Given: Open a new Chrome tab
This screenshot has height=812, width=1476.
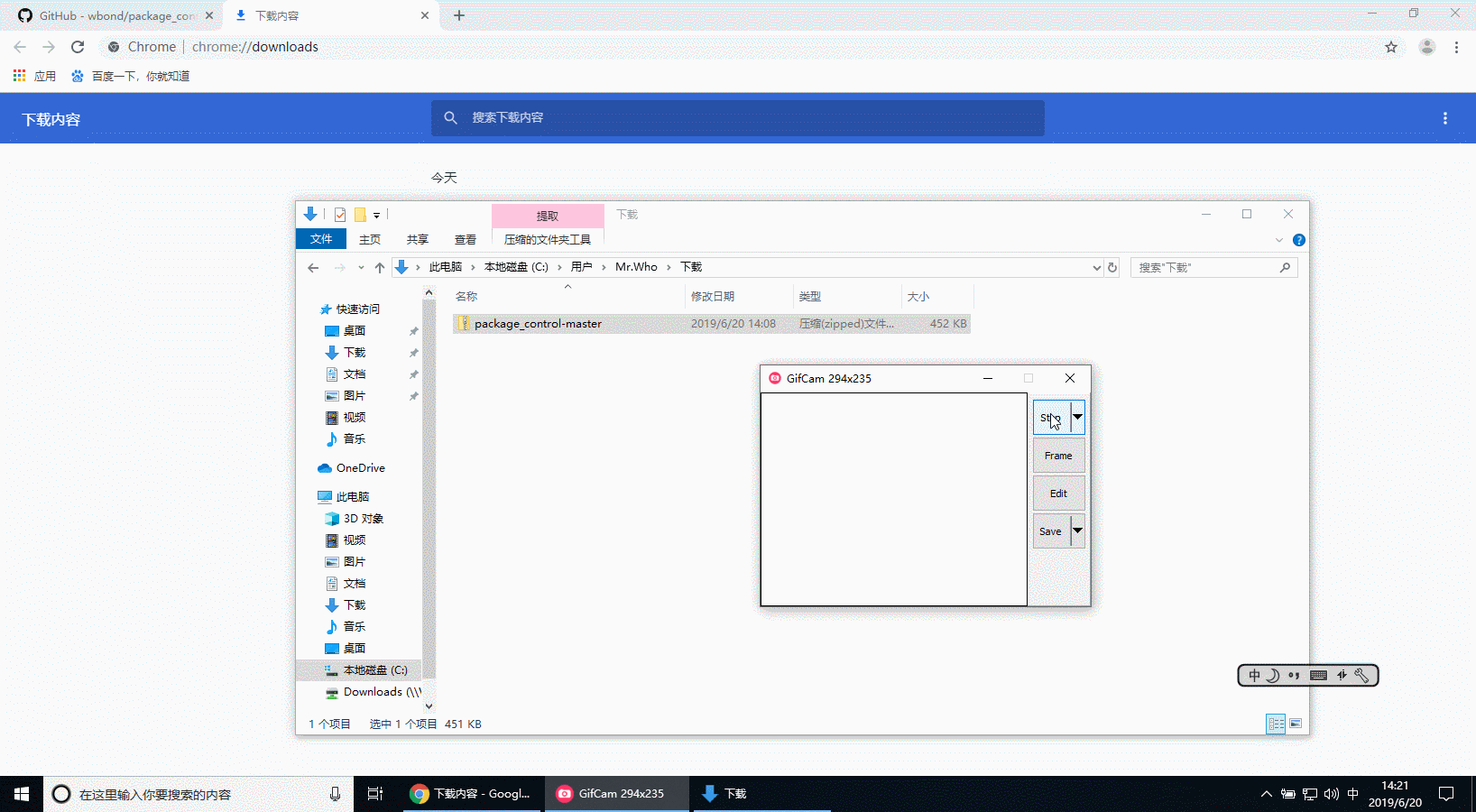Looking at the screenshot, I should 459,15.
